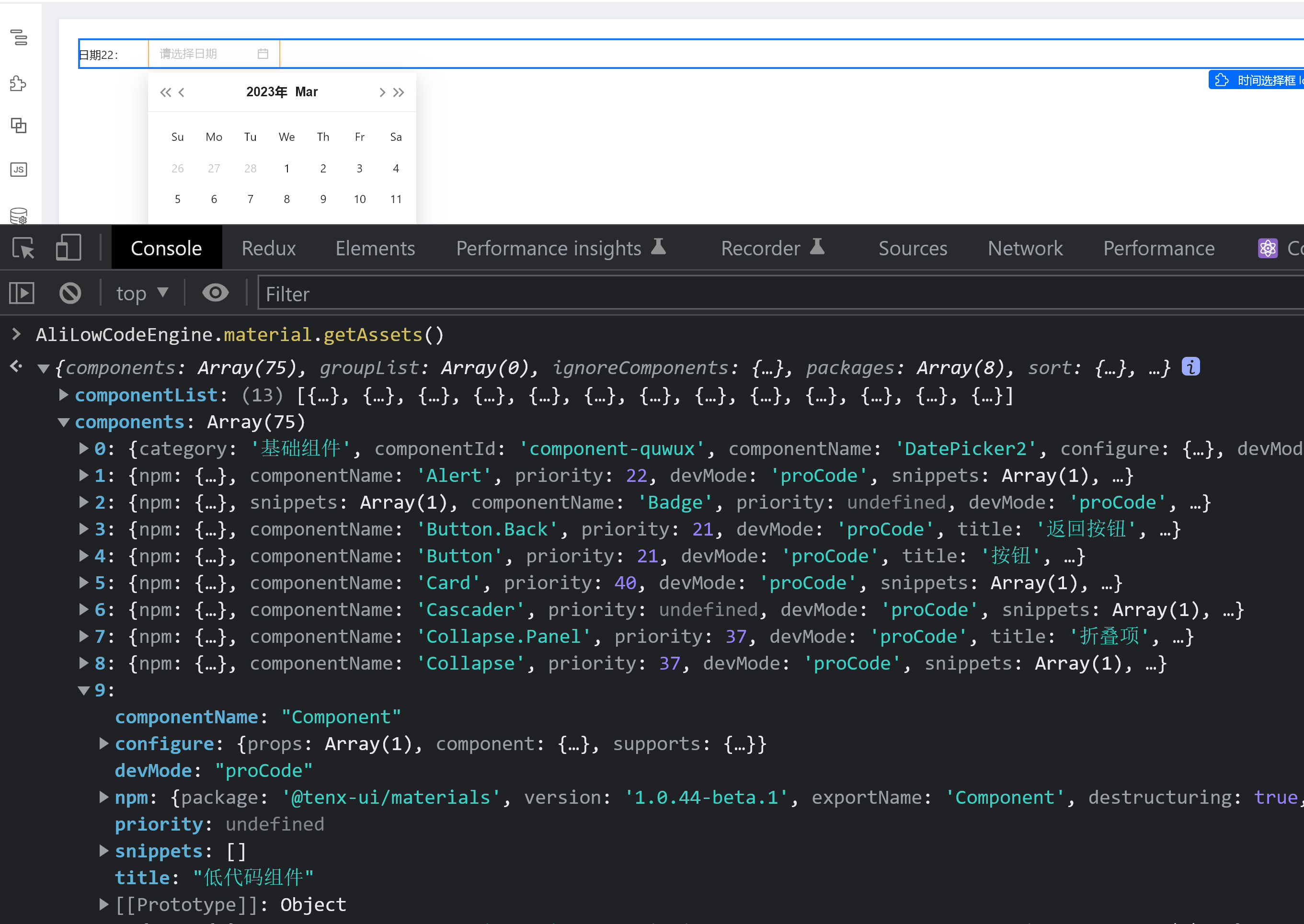Click the AliLowCodeEngine.material.getAssets() command line

pyautogui.click(x=240, y=334)
